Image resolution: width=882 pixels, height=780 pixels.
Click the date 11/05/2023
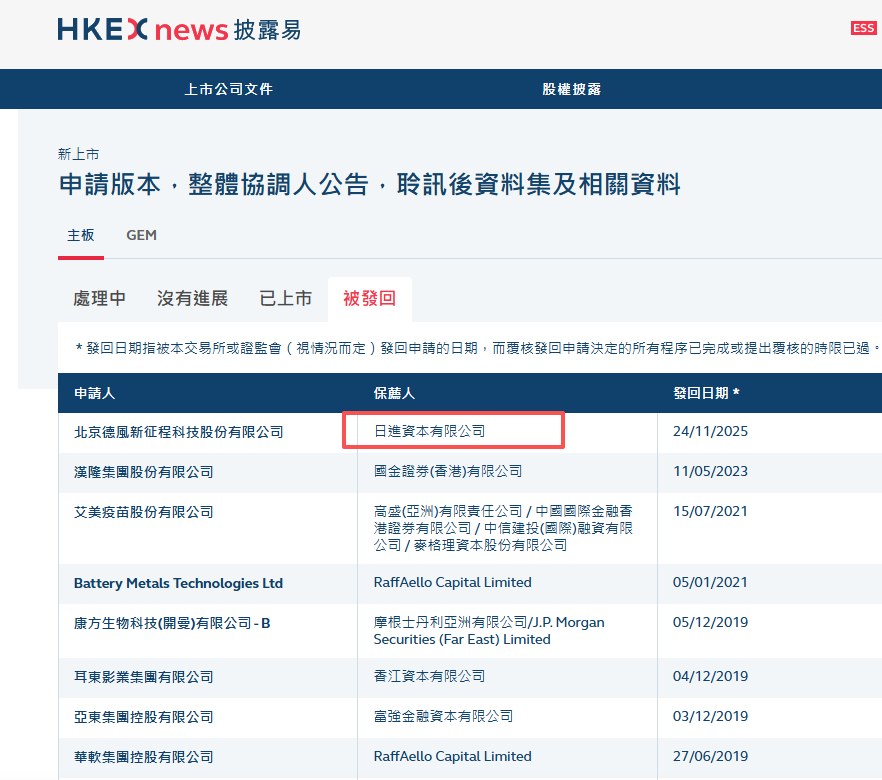pyautogui.click(x=710, y=471)
